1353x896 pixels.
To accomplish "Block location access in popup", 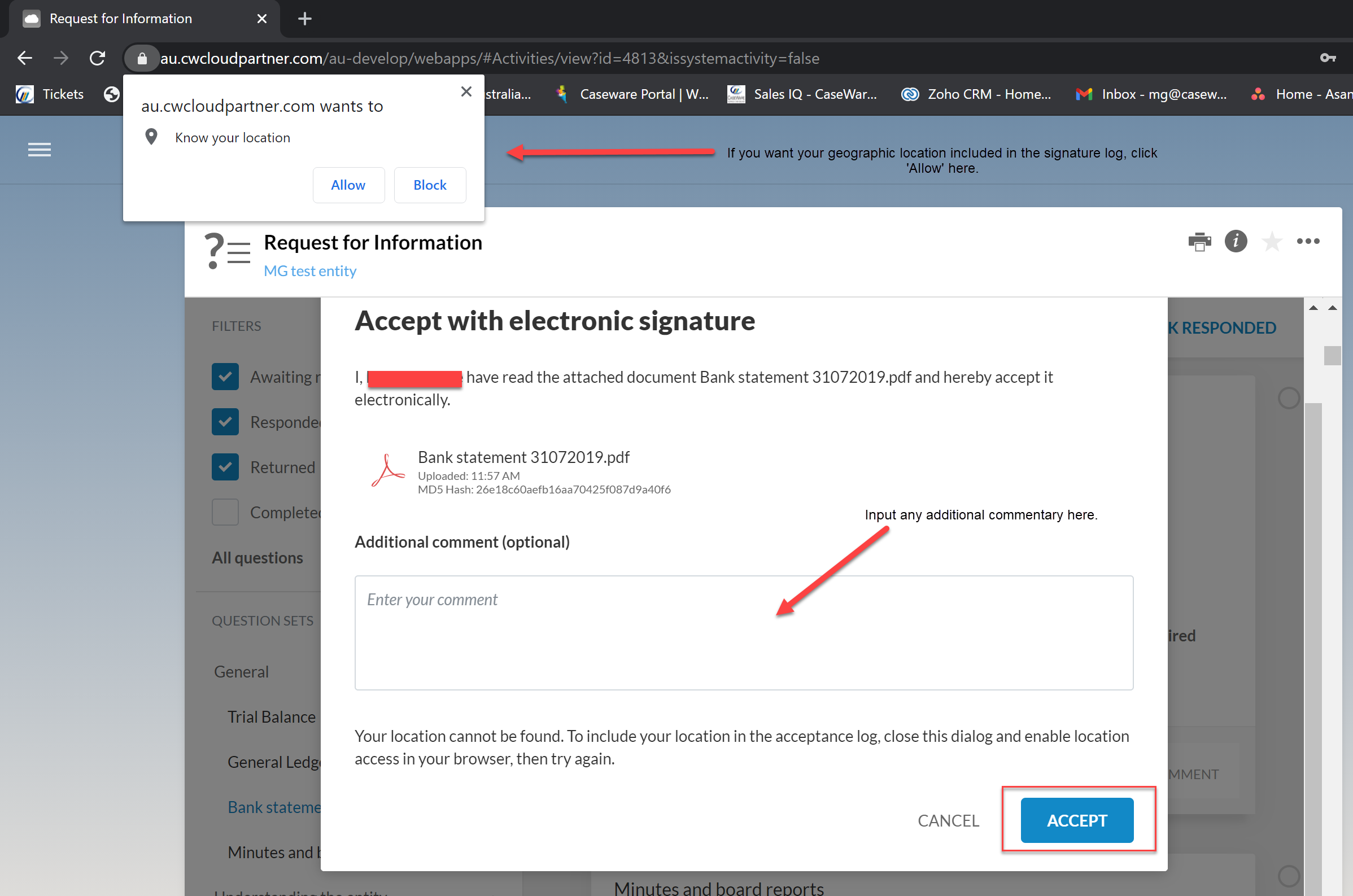I will [x=430, y=185].
